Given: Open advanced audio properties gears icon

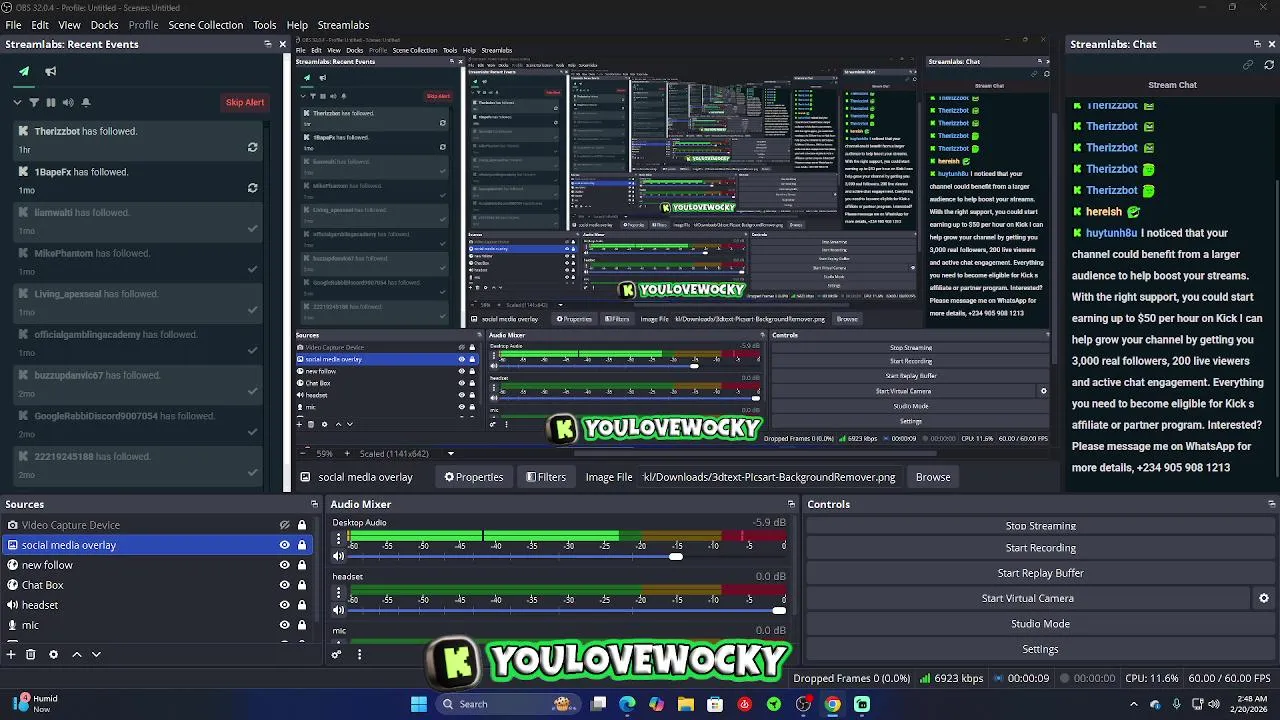Looking at the screenshot, I should pyautogui.click(x=337, y=654).
